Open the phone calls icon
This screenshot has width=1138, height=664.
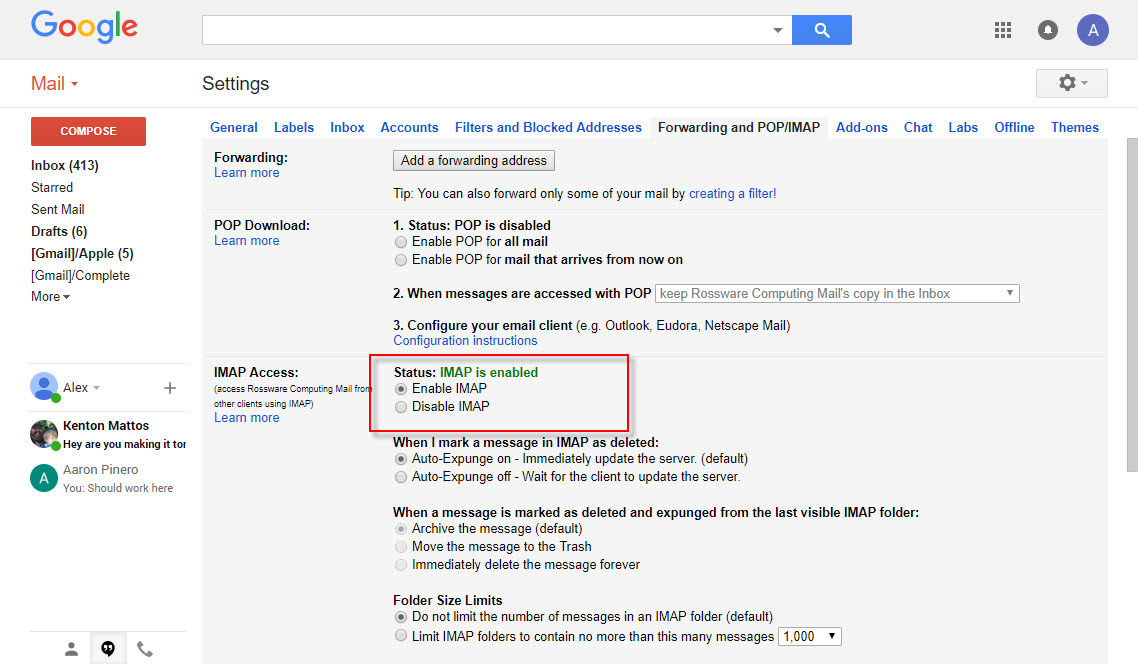click(x=145, y=648)
